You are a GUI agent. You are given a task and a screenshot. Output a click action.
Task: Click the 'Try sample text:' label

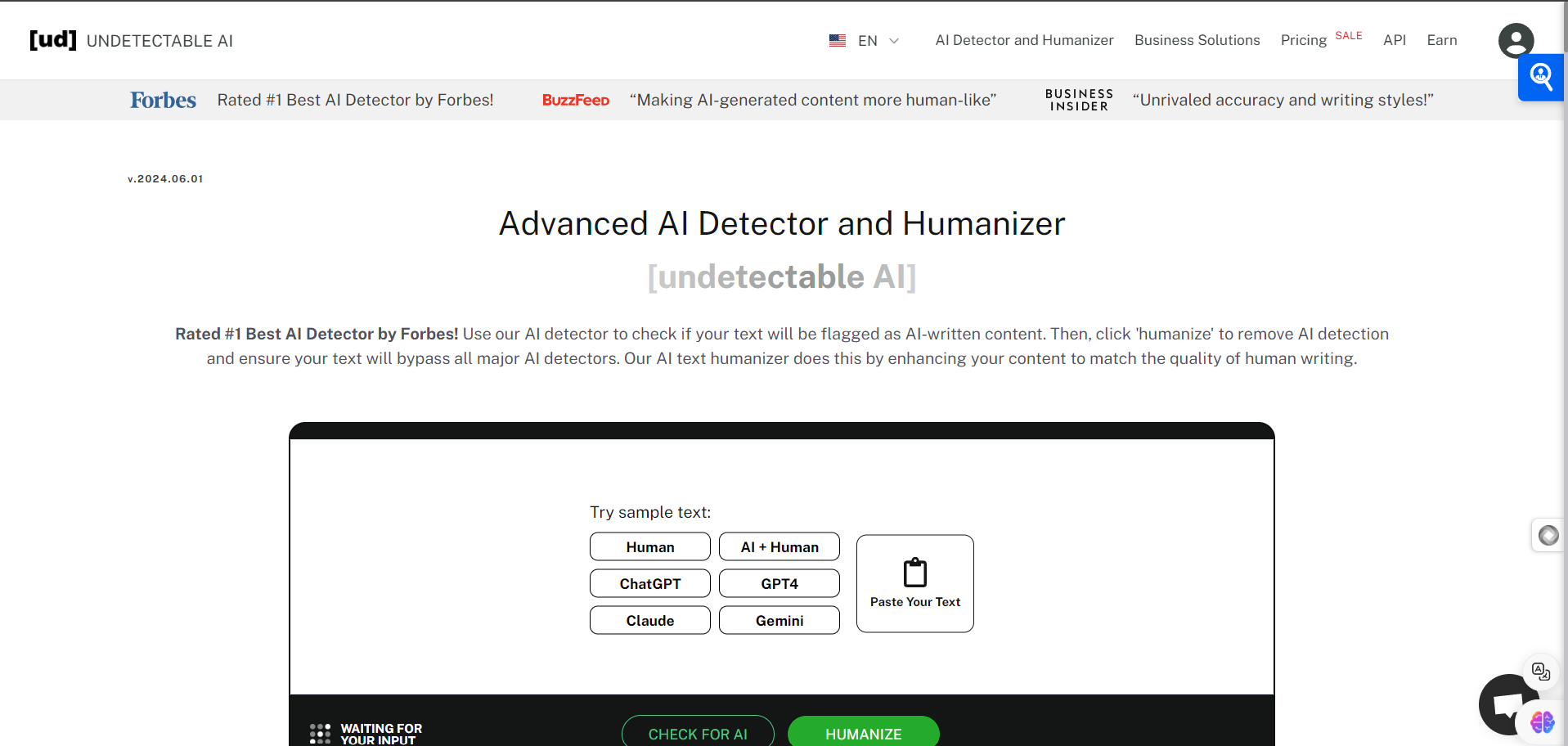[650, 512]
